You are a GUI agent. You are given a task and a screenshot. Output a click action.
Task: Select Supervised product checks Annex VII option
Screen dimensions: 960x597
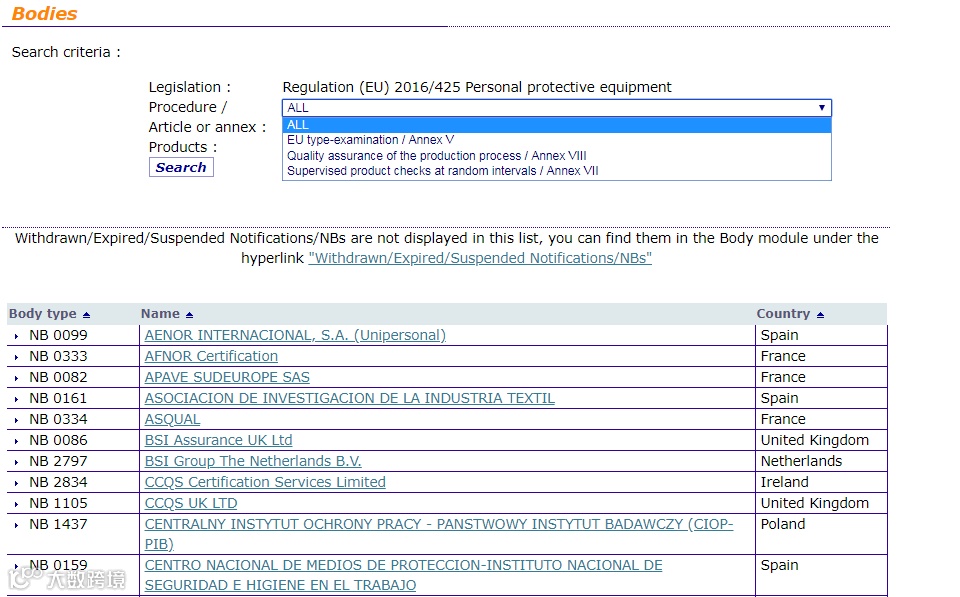[557, 171]
